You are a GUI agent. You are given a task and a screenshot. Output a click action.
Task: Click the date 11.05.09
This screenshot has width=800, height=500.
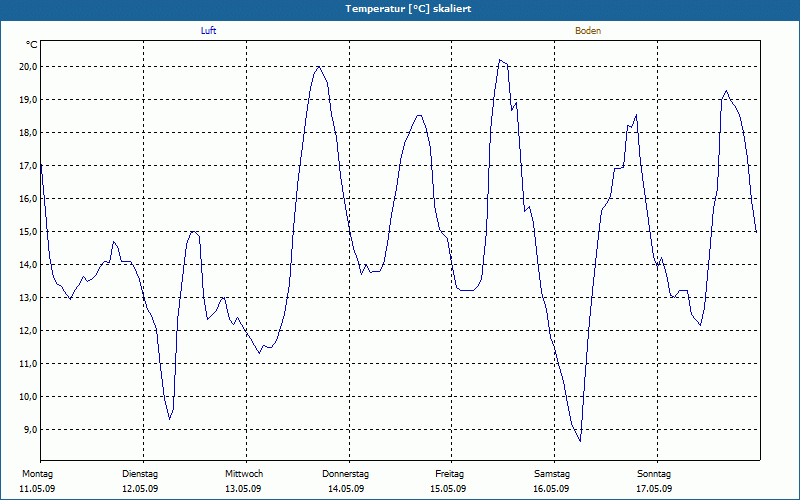click(37, 489)
